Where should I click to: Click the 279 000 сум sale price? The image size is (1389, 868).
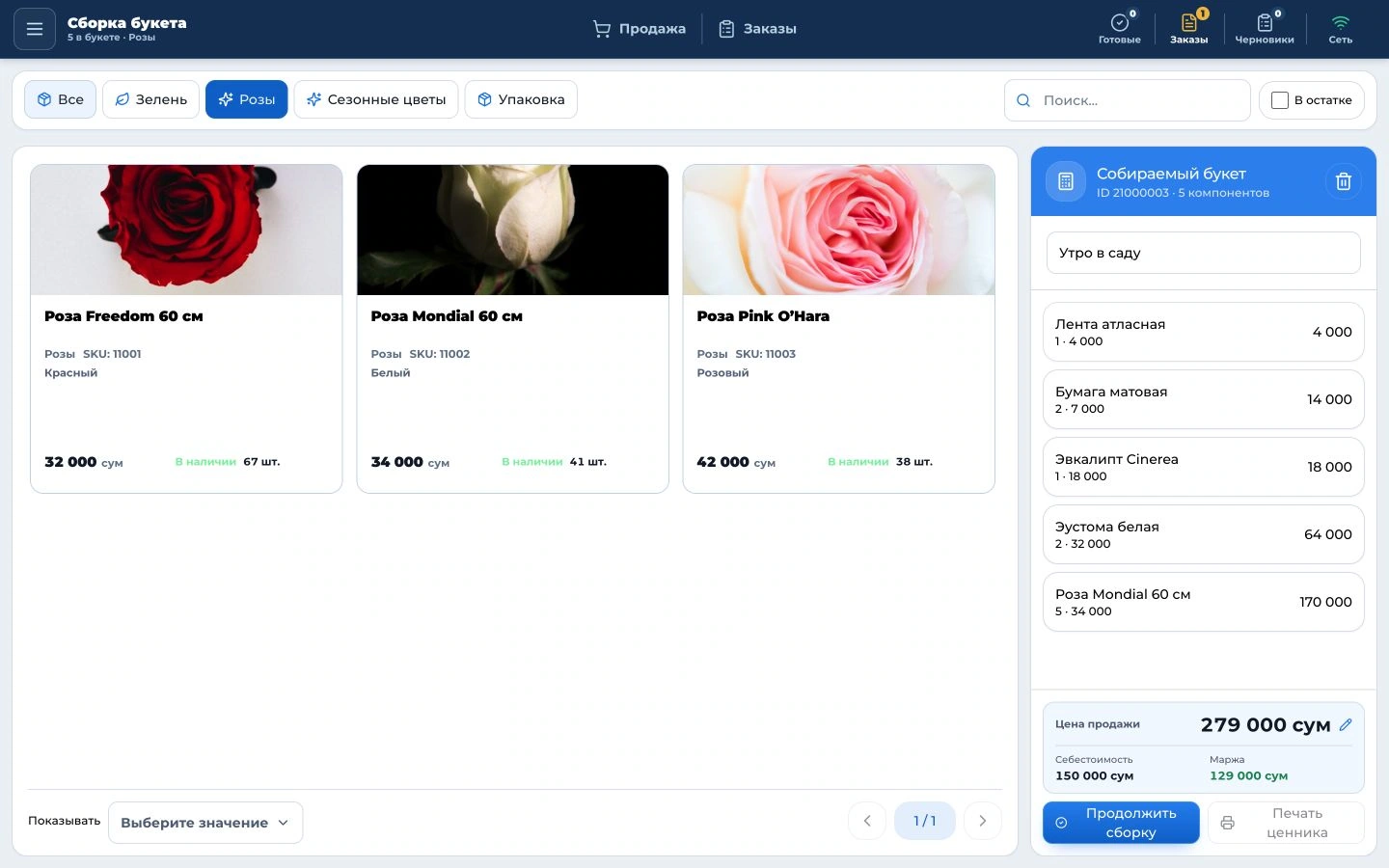coord(1266,724)
